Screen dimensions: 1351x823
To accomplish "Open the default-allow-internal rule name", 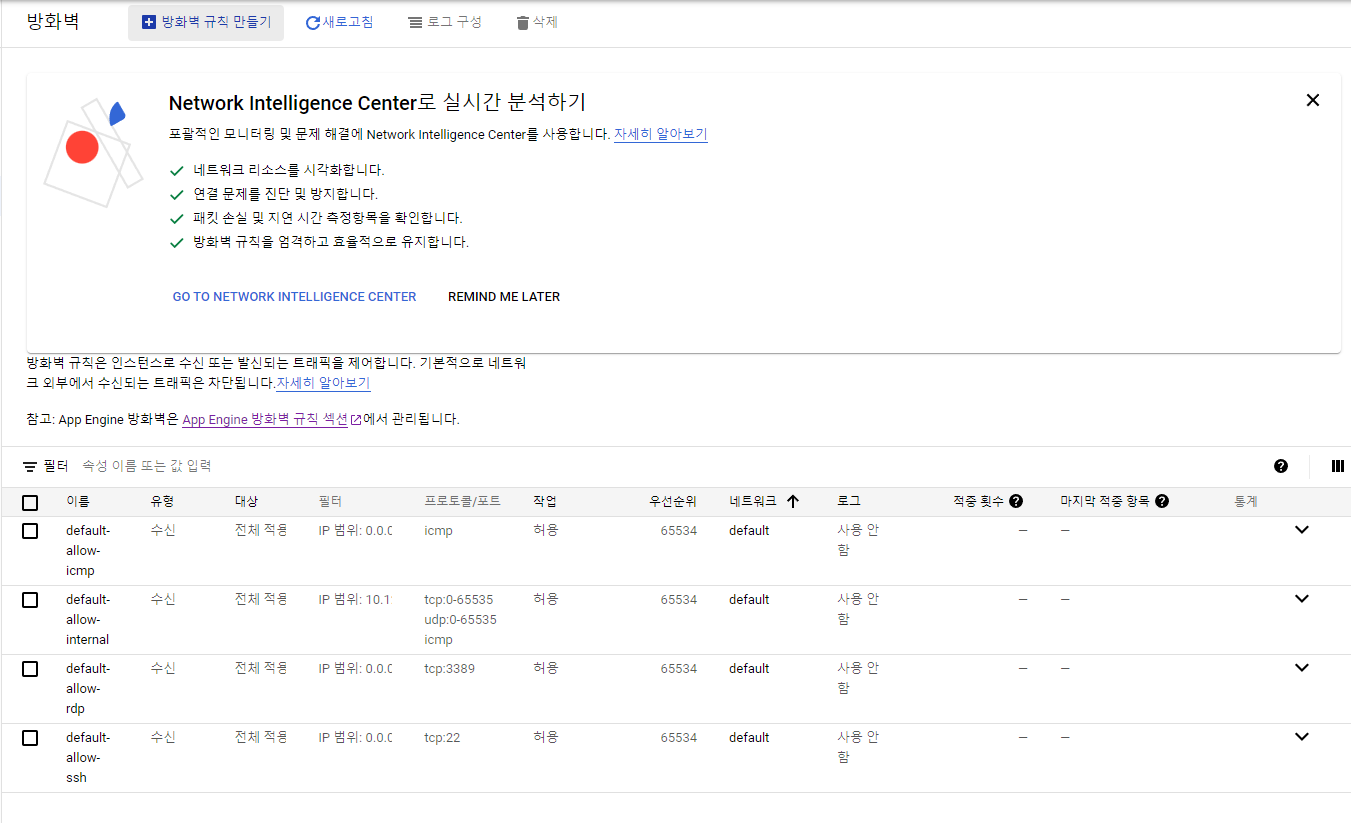I will click(88, 620).
